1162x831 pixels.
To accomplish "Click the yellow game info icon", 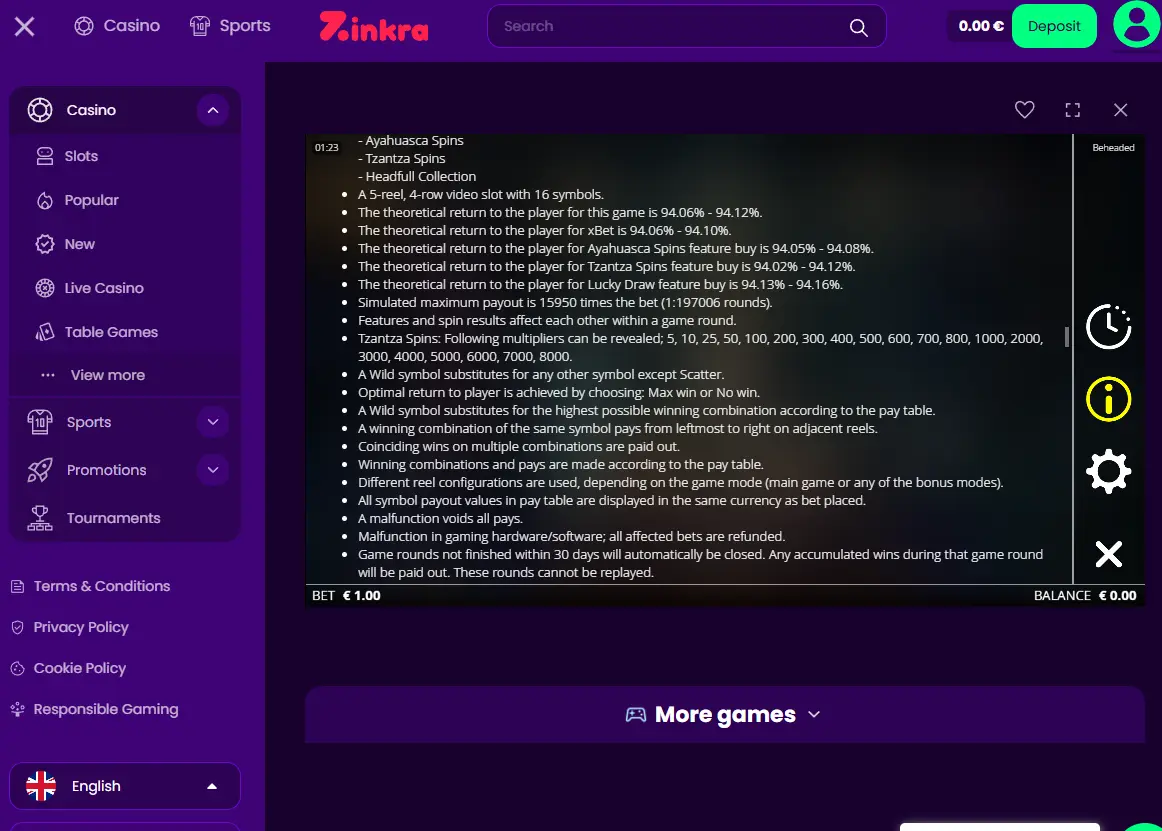I will 1109,399.
